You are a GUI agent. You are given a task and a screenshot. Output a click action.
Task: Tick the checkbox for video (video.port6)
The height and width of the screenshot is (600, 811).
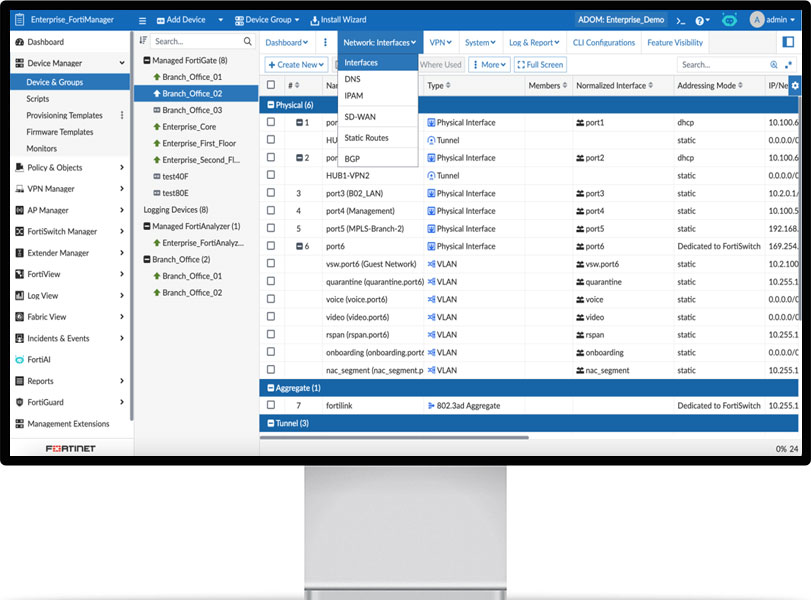click(x=271, y=317)
